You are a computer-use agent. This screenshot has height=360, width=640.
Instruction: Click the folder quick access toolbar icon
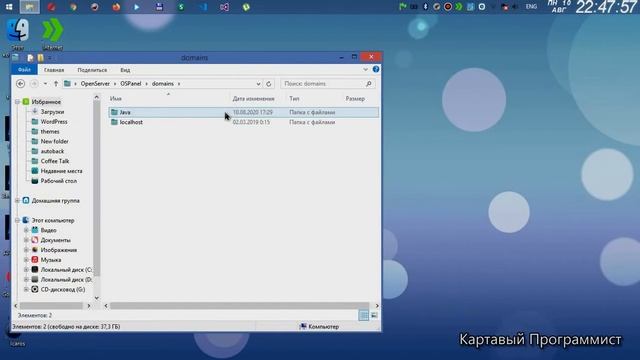pyautogui.click(x=40, y=58)
